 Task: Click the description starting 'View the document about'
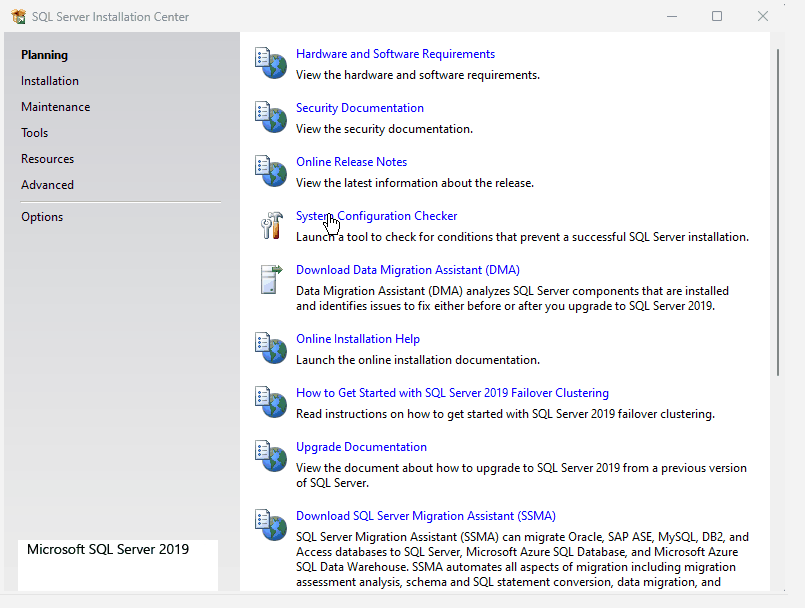[521, 476]
